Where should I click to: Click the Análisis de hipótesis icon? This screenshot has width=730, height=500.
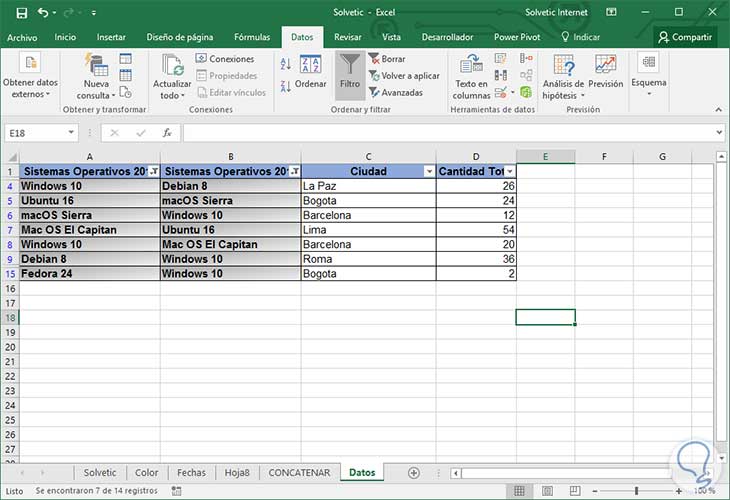point(563,65)
